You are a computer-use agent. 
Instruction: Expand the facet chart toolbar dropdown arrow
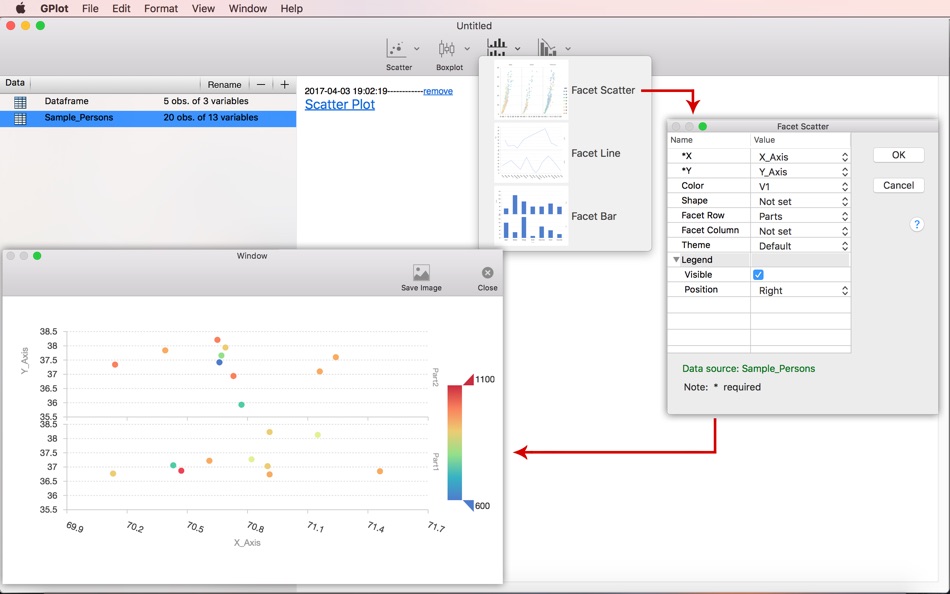[517, 48]
